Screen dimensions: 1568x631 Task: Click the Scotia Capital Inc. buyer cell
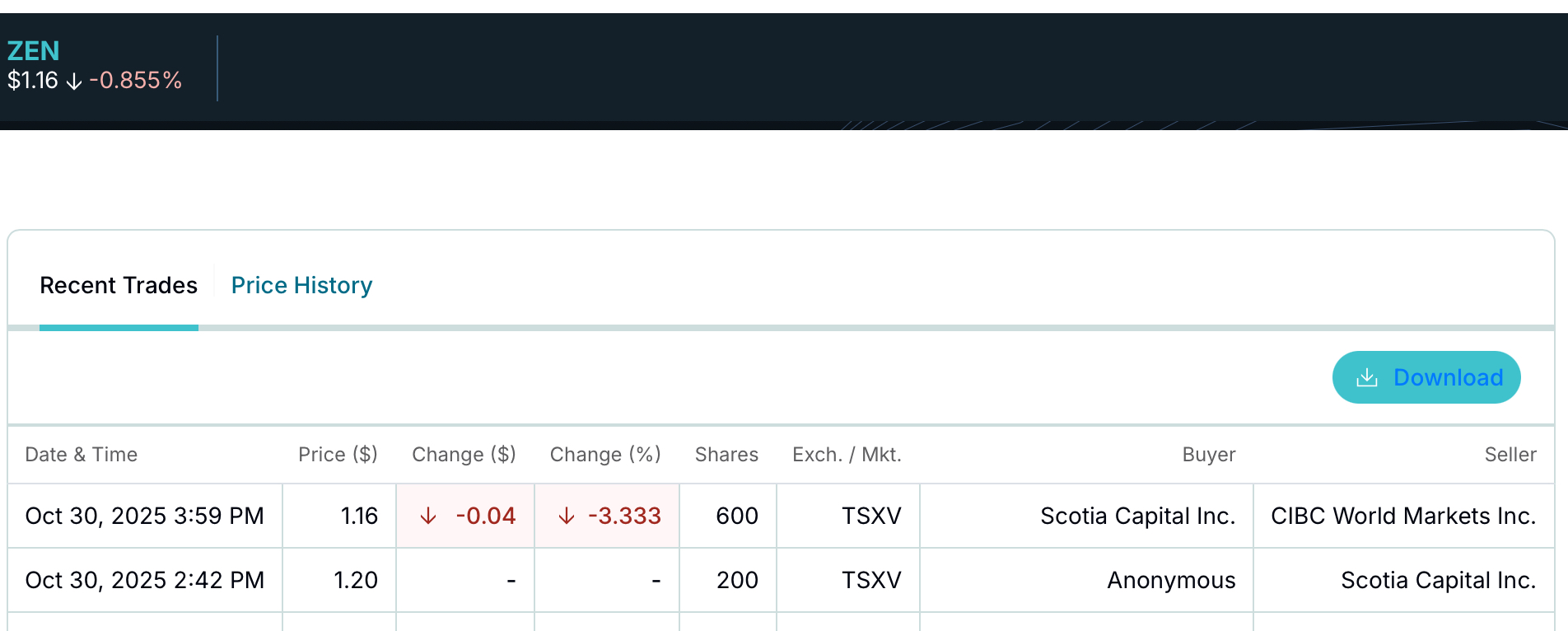pos(1137,516)
